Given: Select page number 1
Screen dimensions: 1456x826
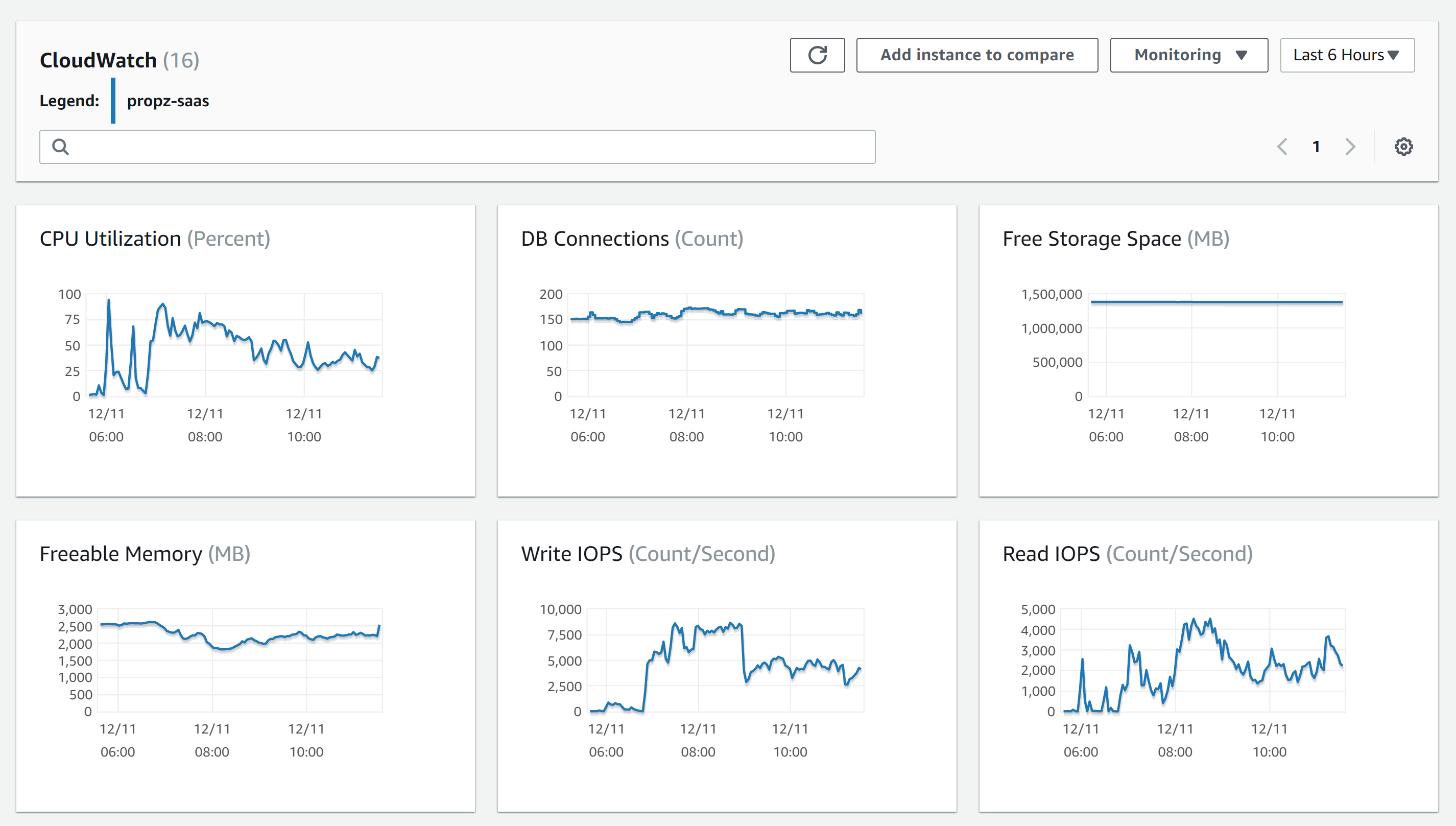Looking at the screenshot, I should pos(1316,147).
